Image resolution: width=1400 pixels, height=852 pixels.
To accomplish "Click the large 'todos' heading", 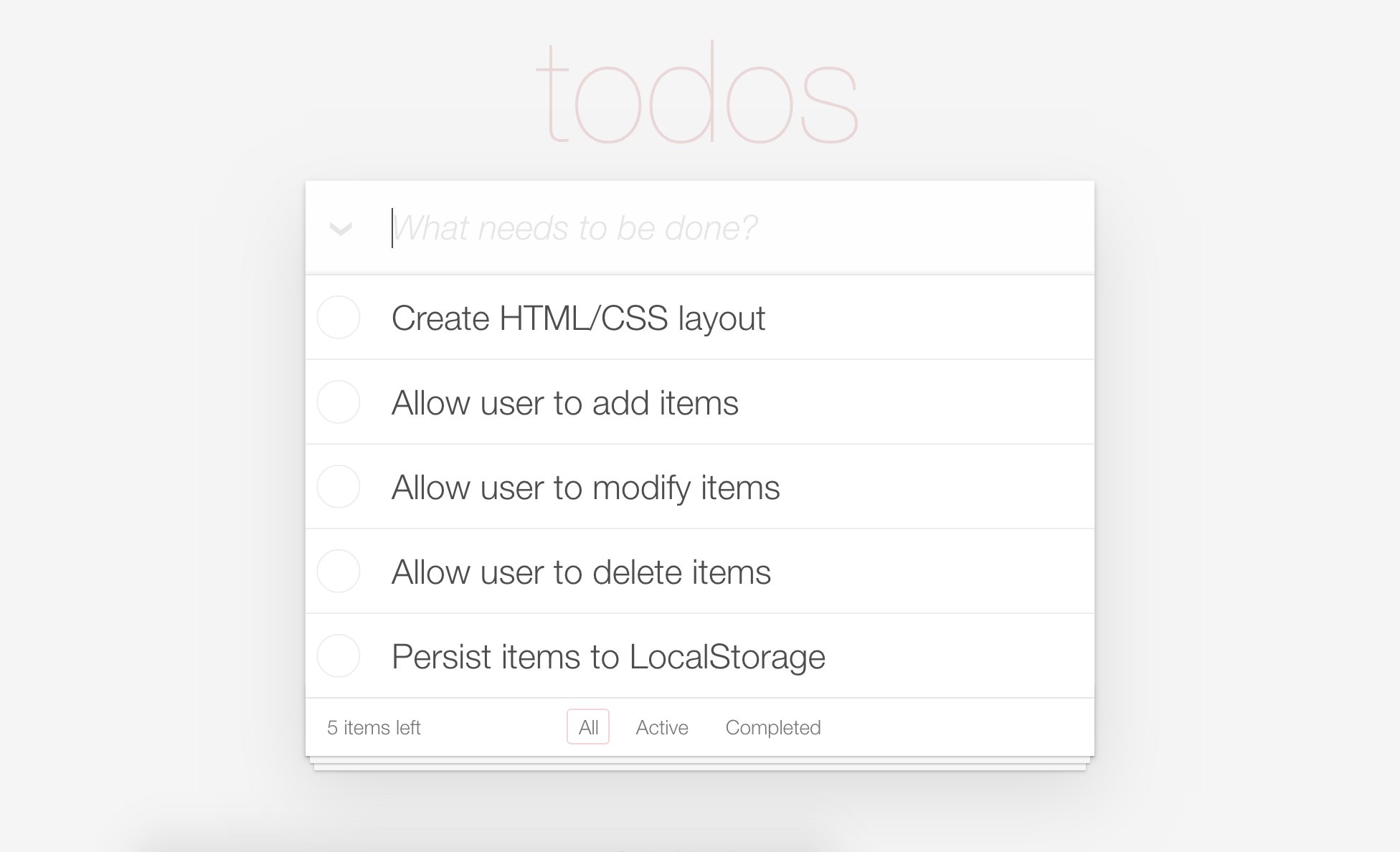I will click(697, 93).
